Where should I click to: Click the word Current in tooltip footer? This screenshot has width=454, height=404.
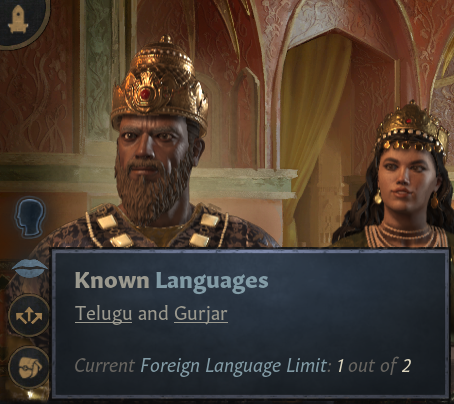105,366
